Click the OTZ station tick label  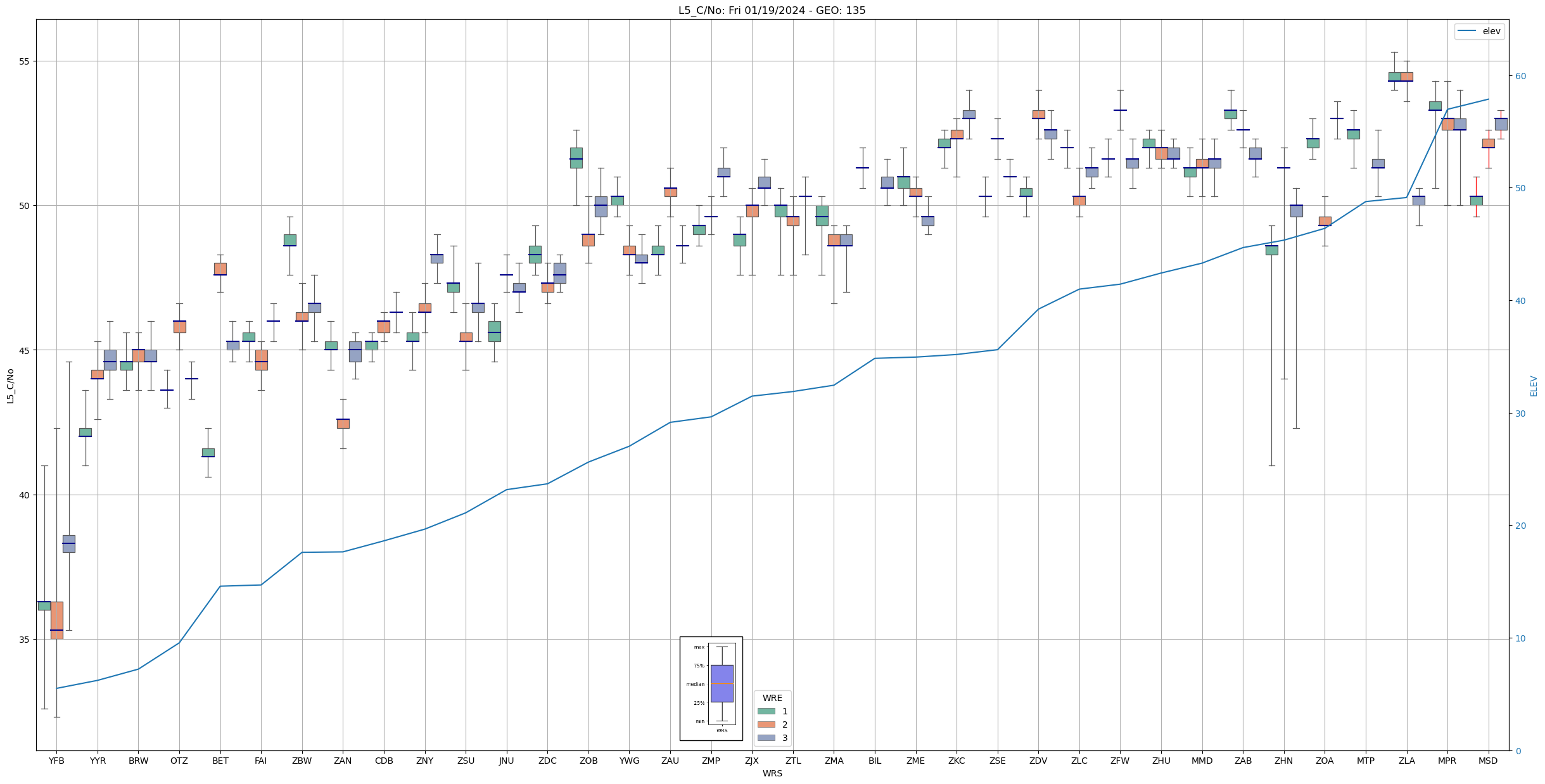(x=179, y=761)
